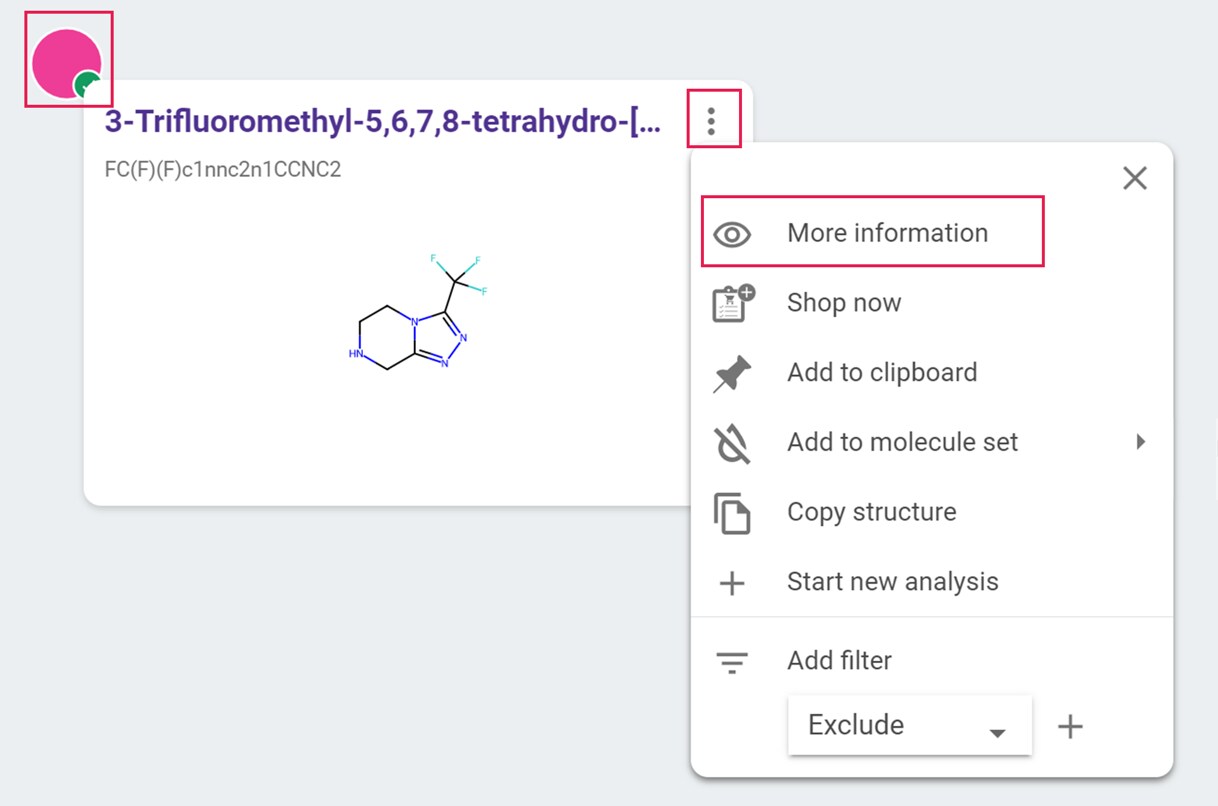The image size is (1218, 806).
Task: Choose Copy structure from the menu
Action: pos(871,512)
